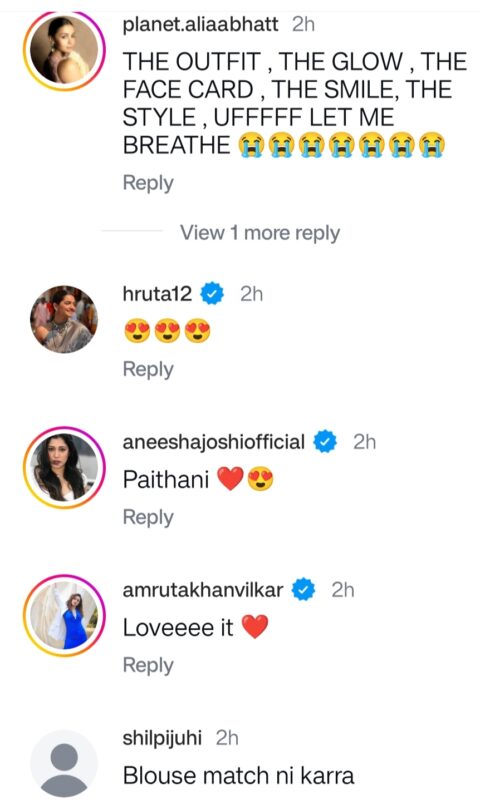Reply to Loveeee it comment
Screen dimensions: 480x800
point(148,665)
